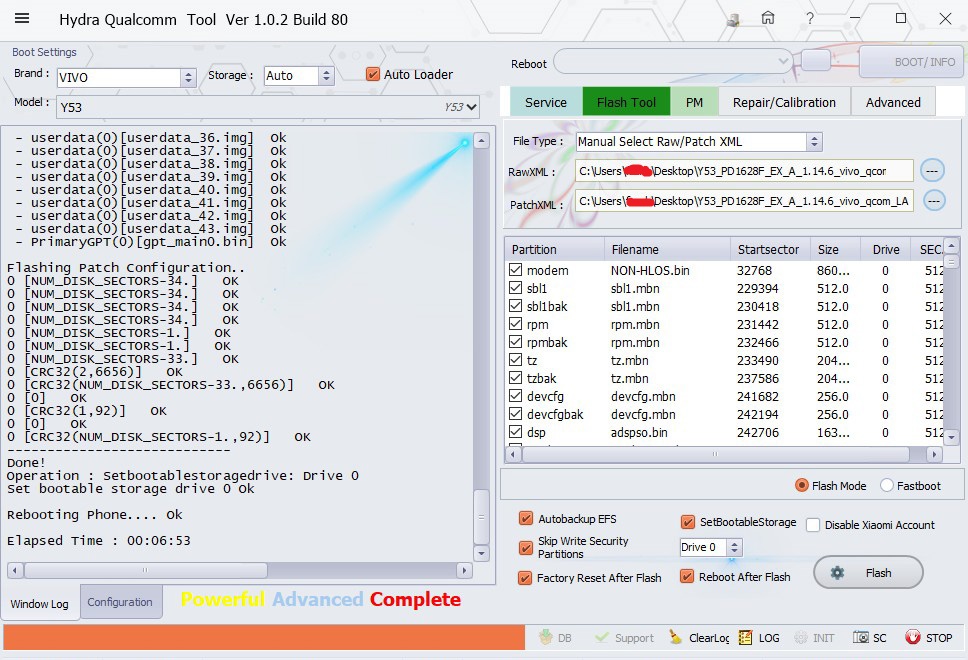This screenshot has width=968, height=660.
Task: Browse for RawXML file
Action: click(932, 170)
